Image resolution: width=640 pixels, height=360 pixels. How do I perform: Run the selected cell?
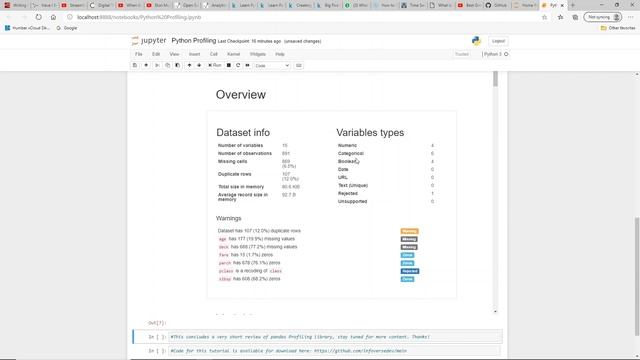[215, 65]
